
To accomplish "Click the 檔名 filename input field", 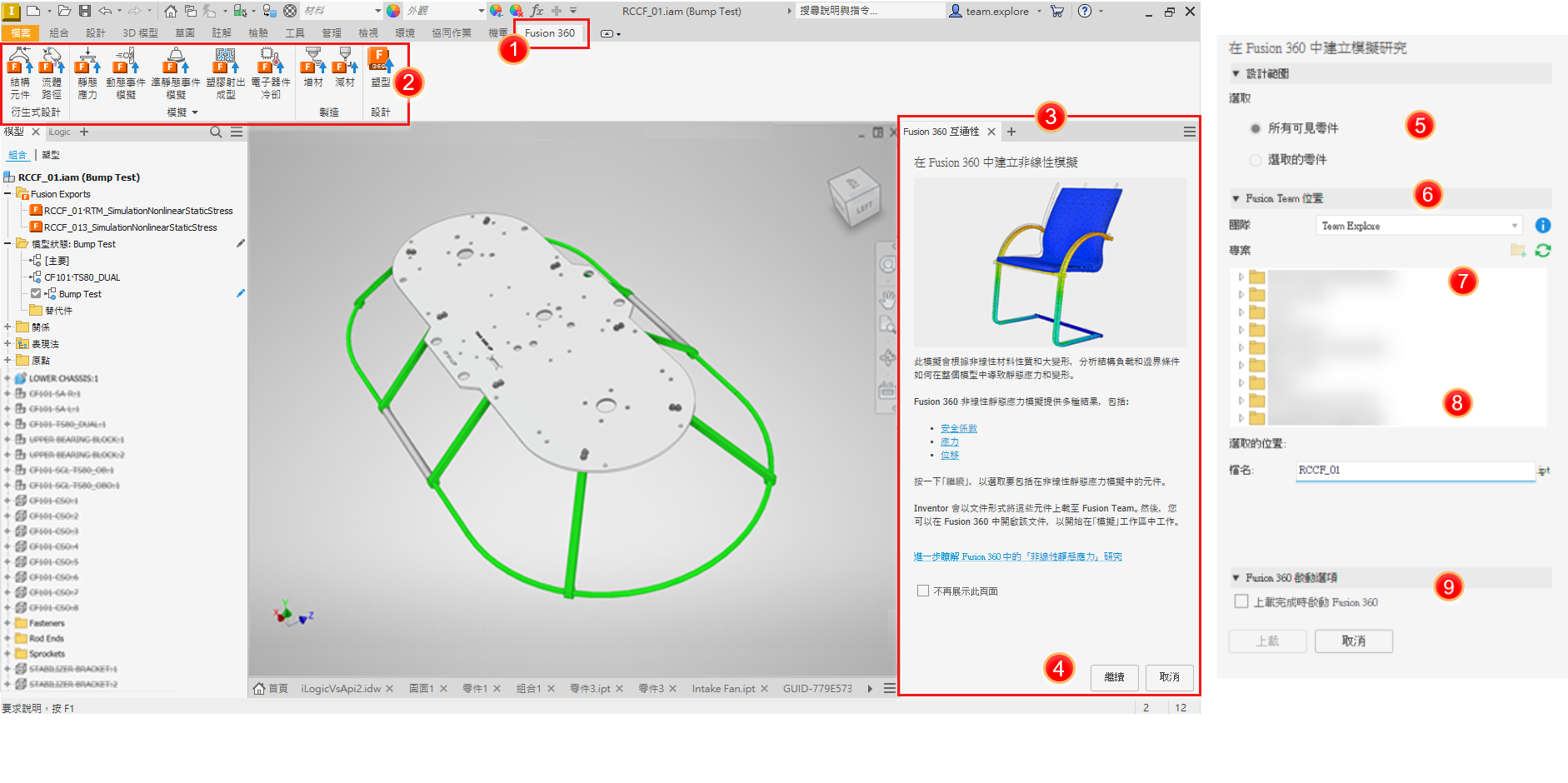I will [1416, 471].
